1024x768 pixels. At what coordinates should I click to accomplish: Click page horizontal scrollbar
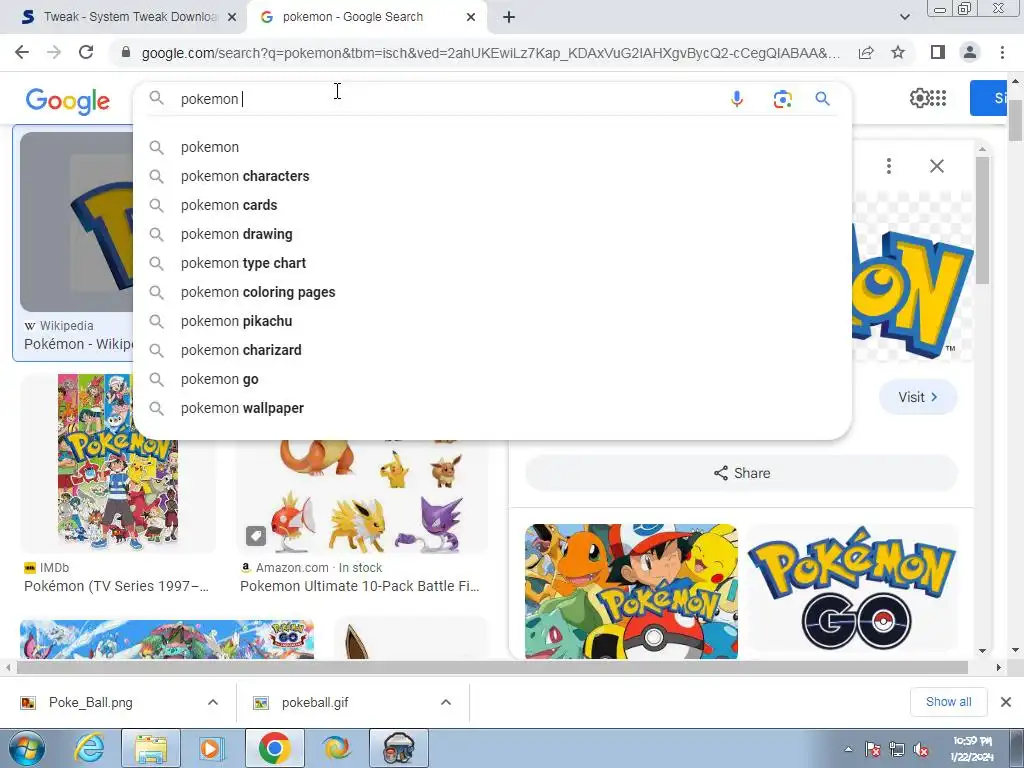tap(492, 667)
